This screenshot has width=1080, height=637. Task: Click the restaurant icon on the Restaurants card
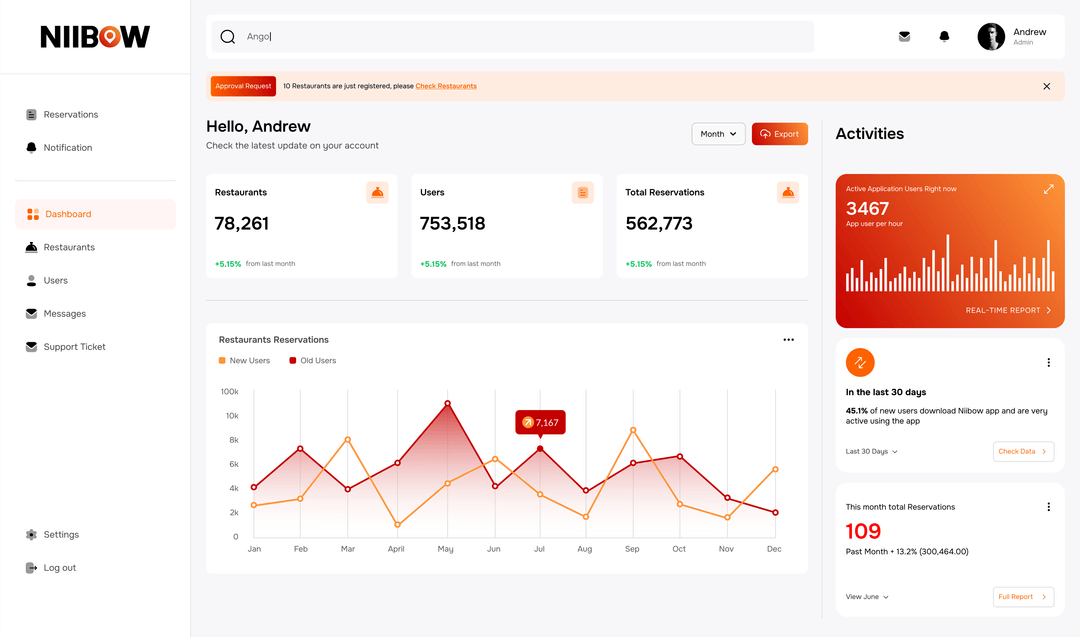click(377, 192)
